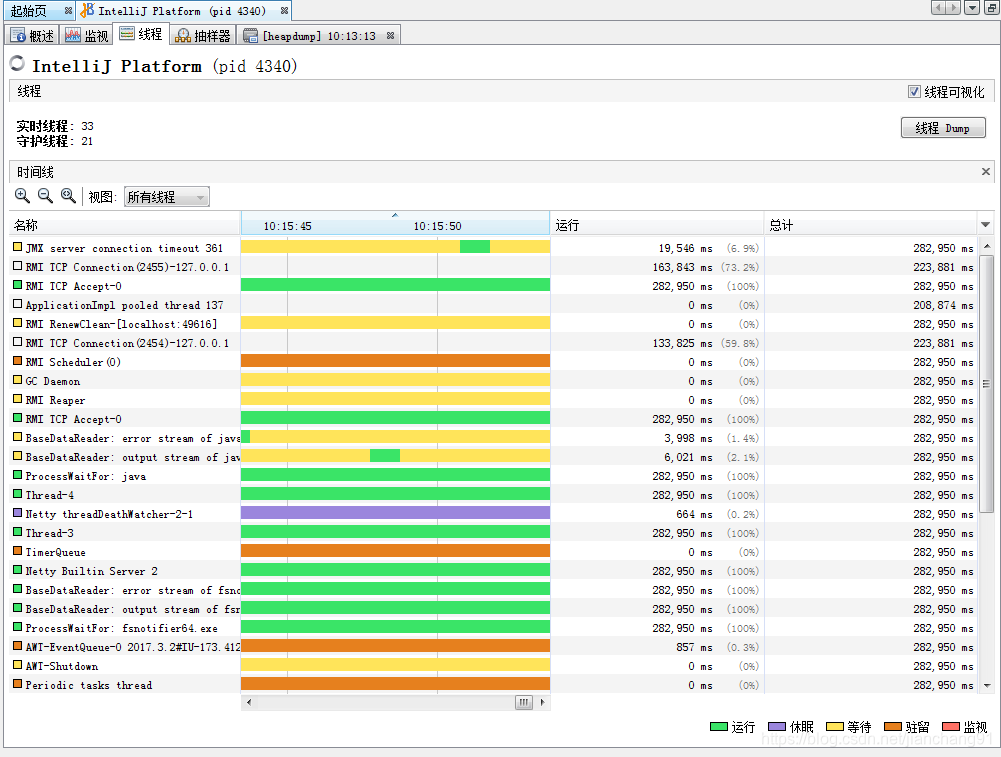Viewport: 1001px width, 757px height.
Task: Sort by the 总计 column header
Action: click(x=870, y=225)
